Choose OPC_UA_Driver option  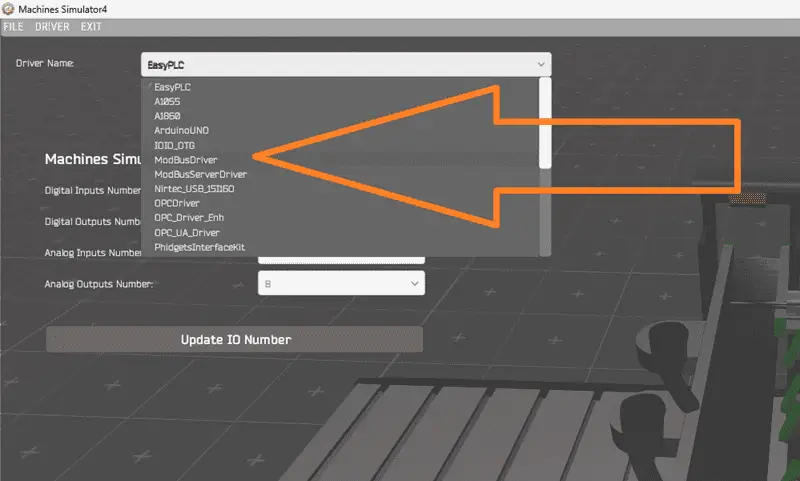click(x=187, y=233)
